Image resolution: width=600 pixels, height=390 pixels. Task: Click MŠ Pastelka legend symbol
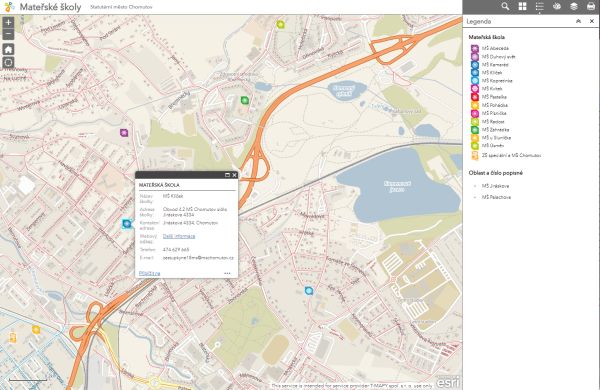click(475, 97)
